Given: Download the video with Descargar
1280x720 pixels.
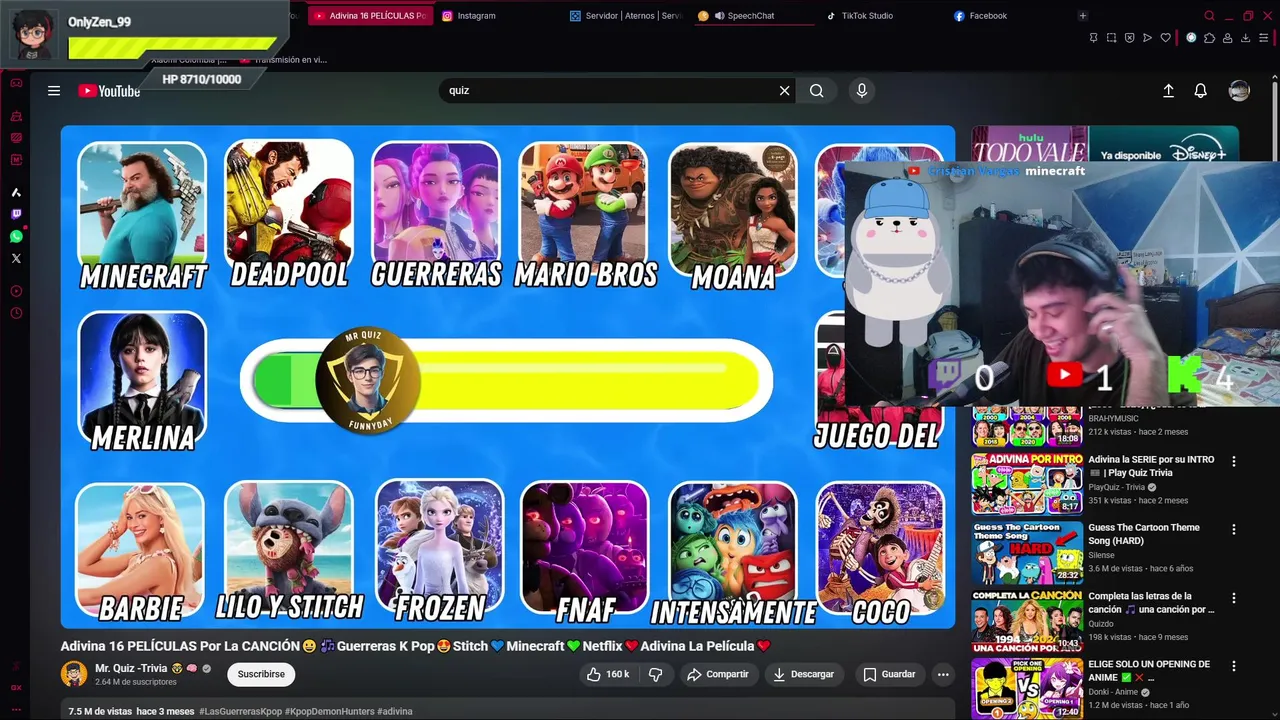Looking at the screenshot, I should click(803, 674).
